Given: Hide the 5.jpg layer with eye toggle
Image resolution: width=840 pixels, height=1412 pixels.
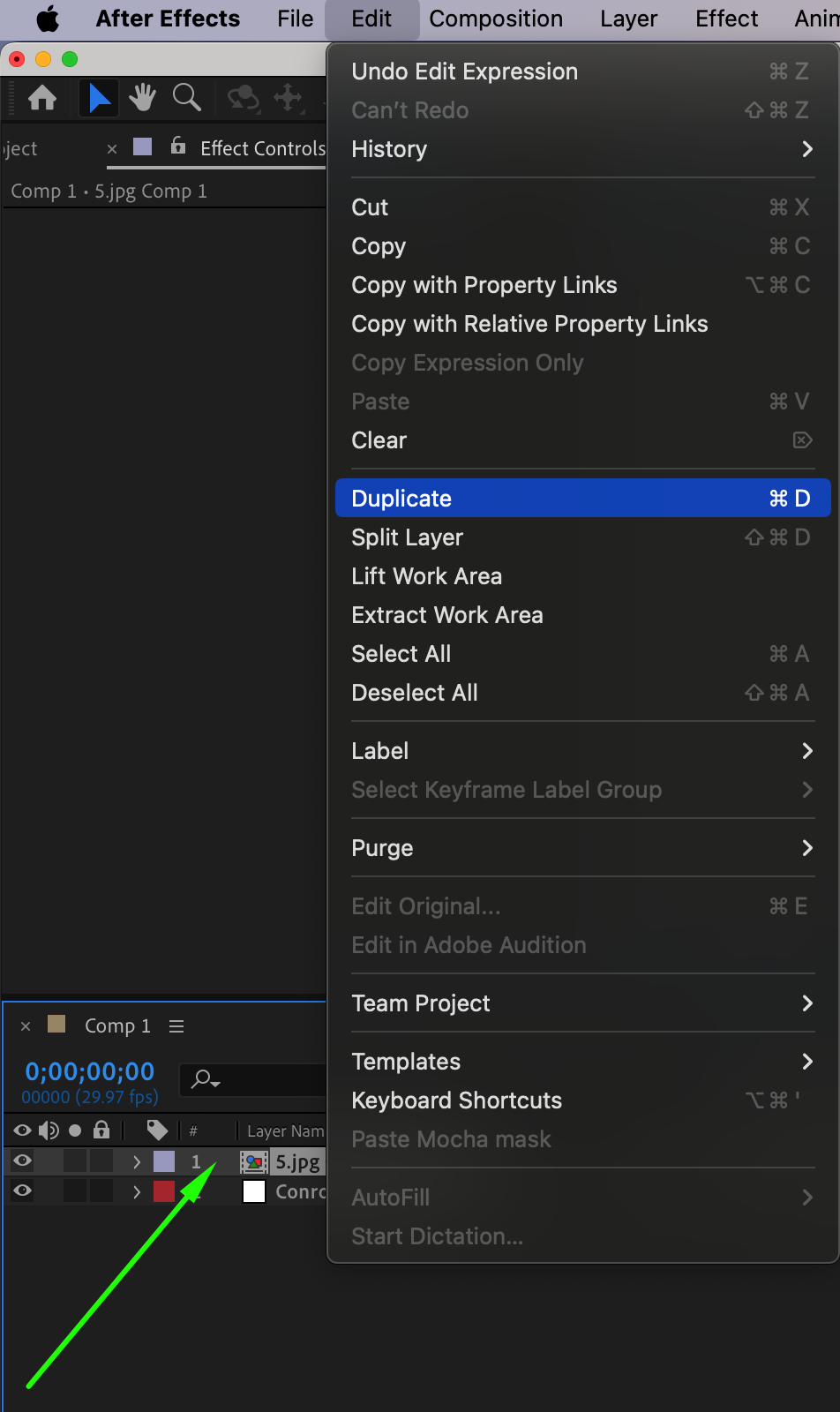Looking at the screenshot, I should [23, 1161].
